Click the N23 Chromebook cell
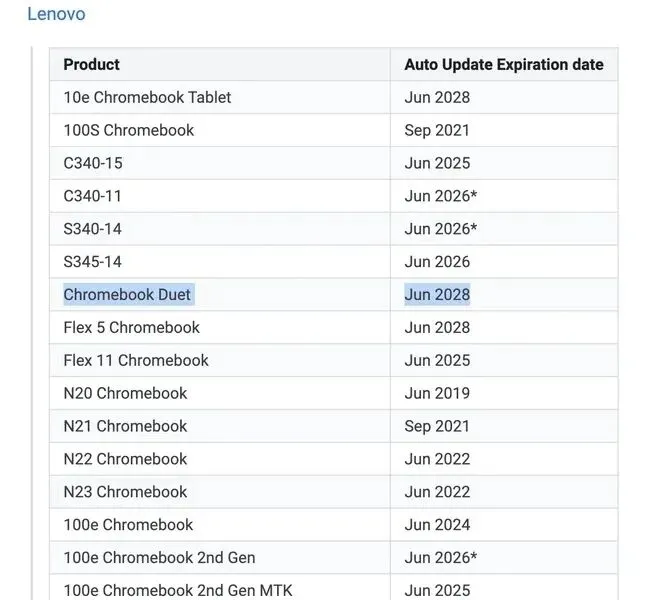The height and width of the screenshot is (600, 648). pyautogui.click(x=125, y=492)
